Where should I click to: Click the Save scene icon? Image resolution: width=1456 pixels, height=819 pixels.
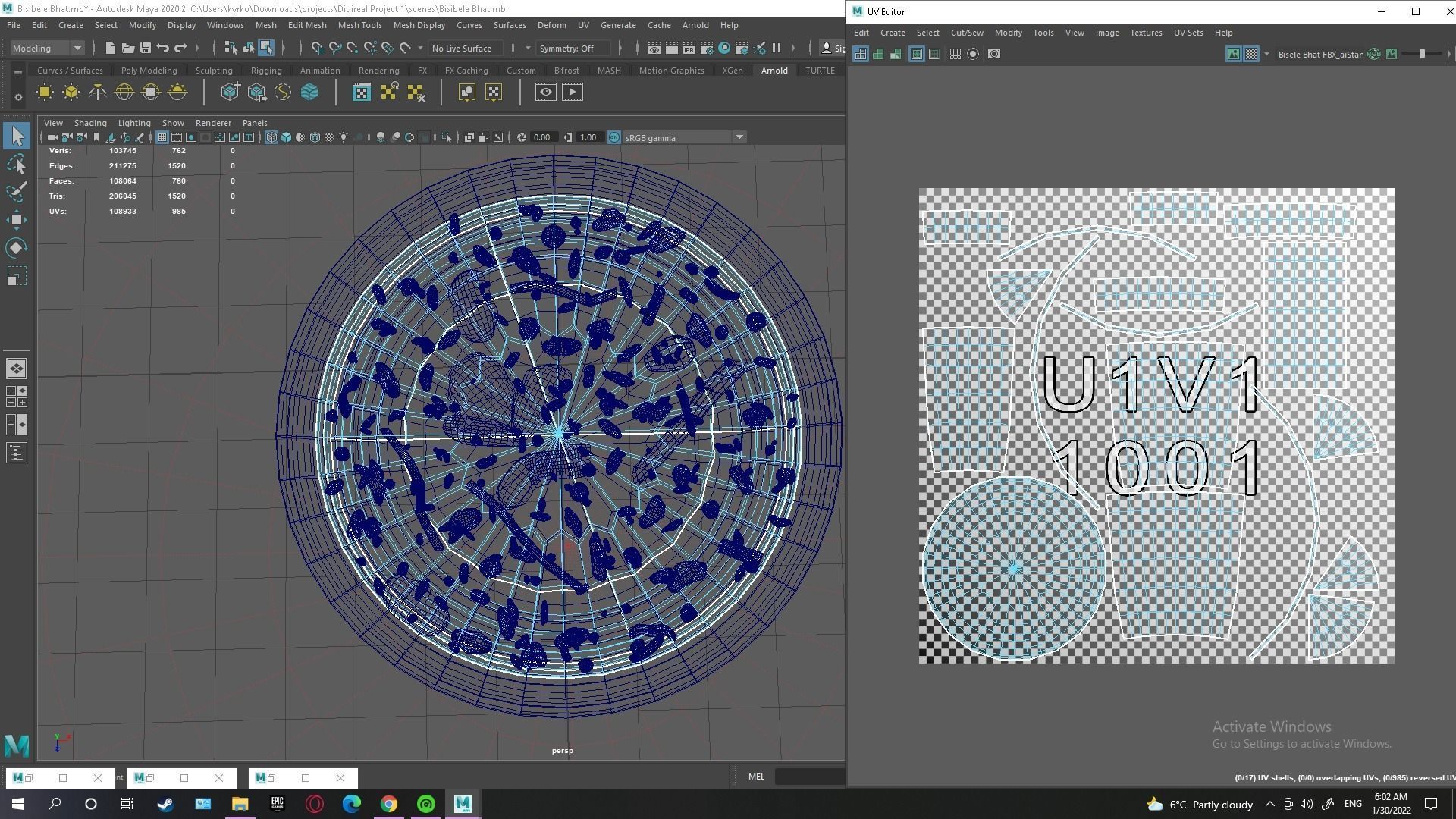point(146,48)
